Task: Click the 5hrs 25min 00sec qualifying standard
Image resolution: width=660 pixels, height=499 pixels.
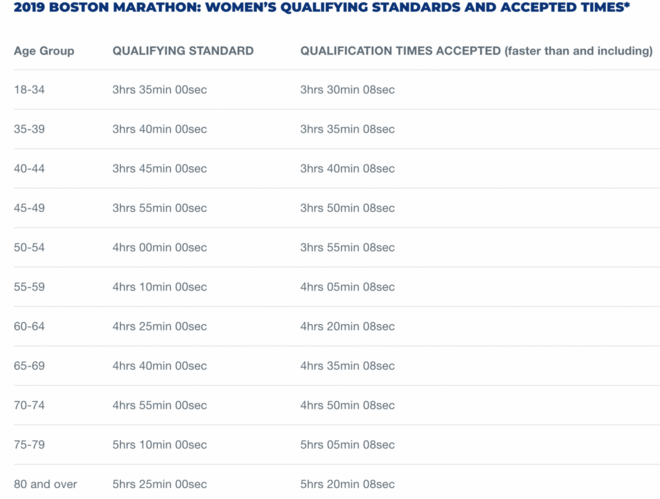Action: pos(159,484)
